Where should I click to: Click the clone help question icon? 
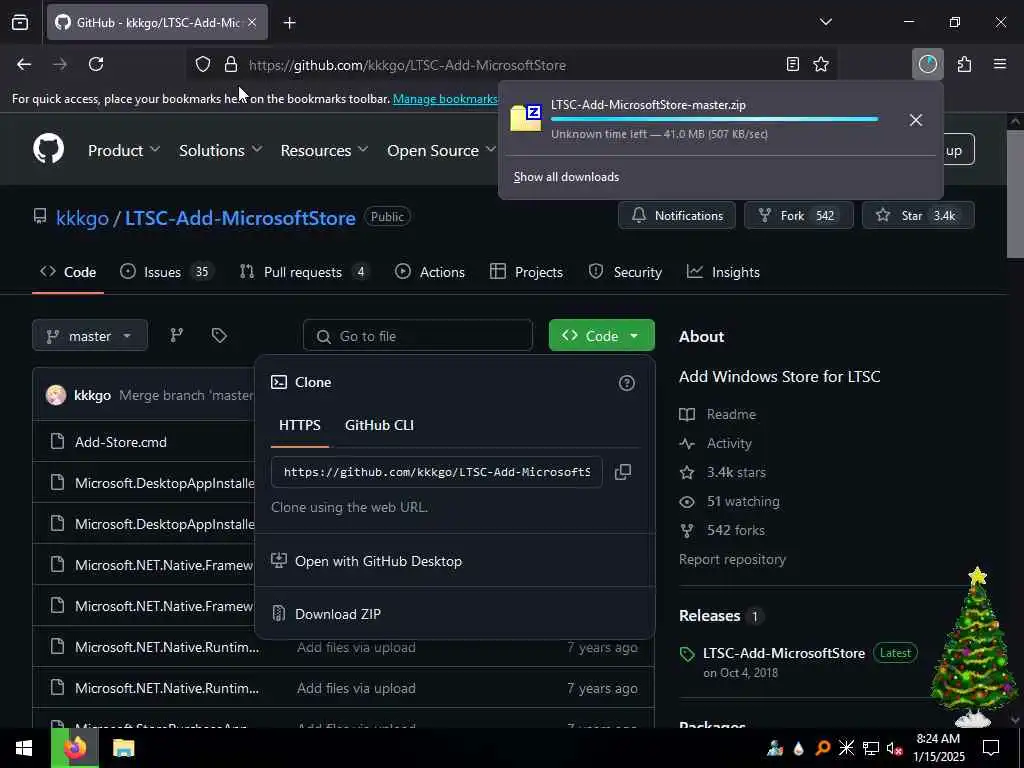tap(626, 383)
